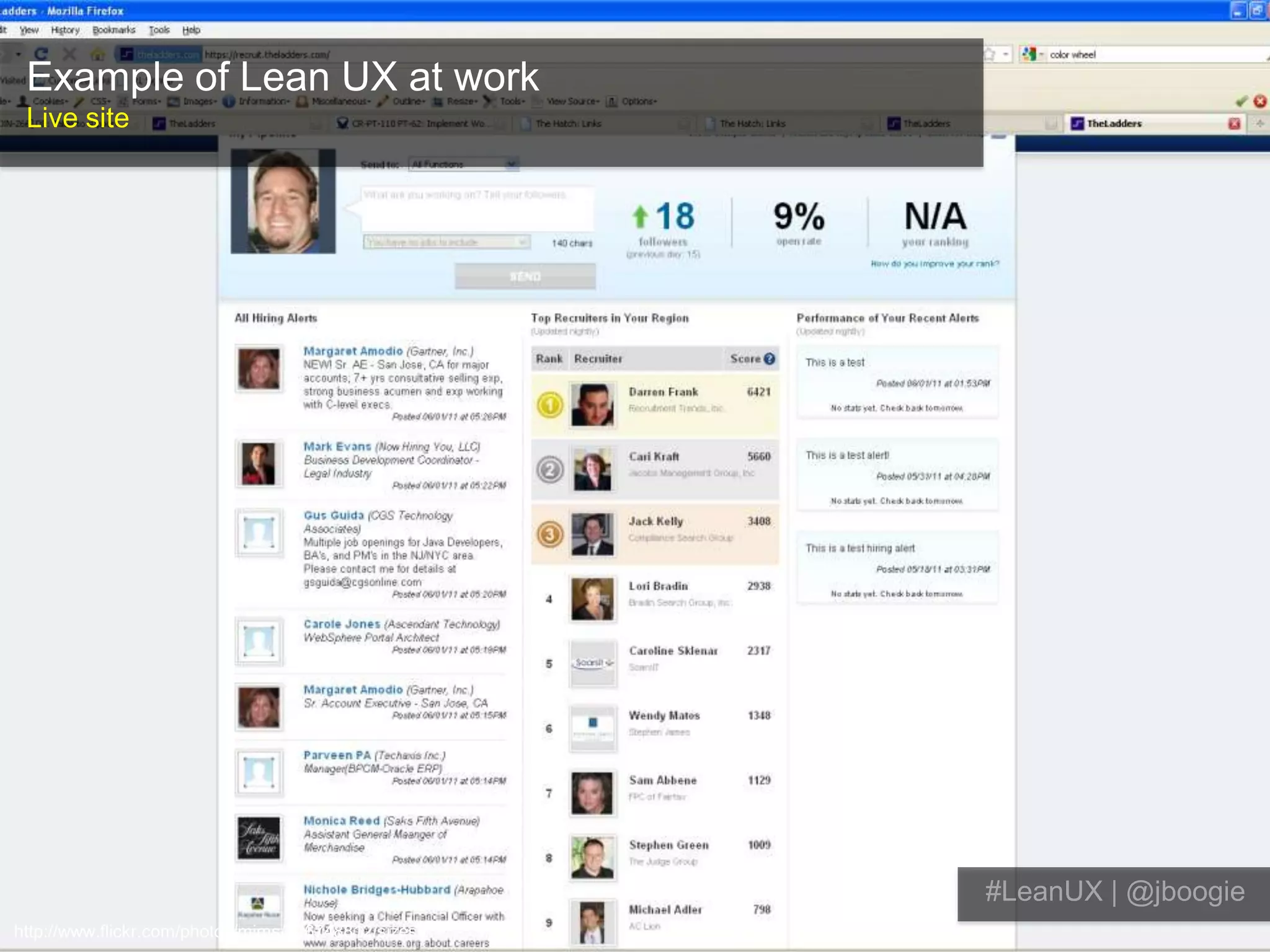1270x952 pixels.
Task: Click Mark Evans's alert photo
Action: (x=259, y=463)
